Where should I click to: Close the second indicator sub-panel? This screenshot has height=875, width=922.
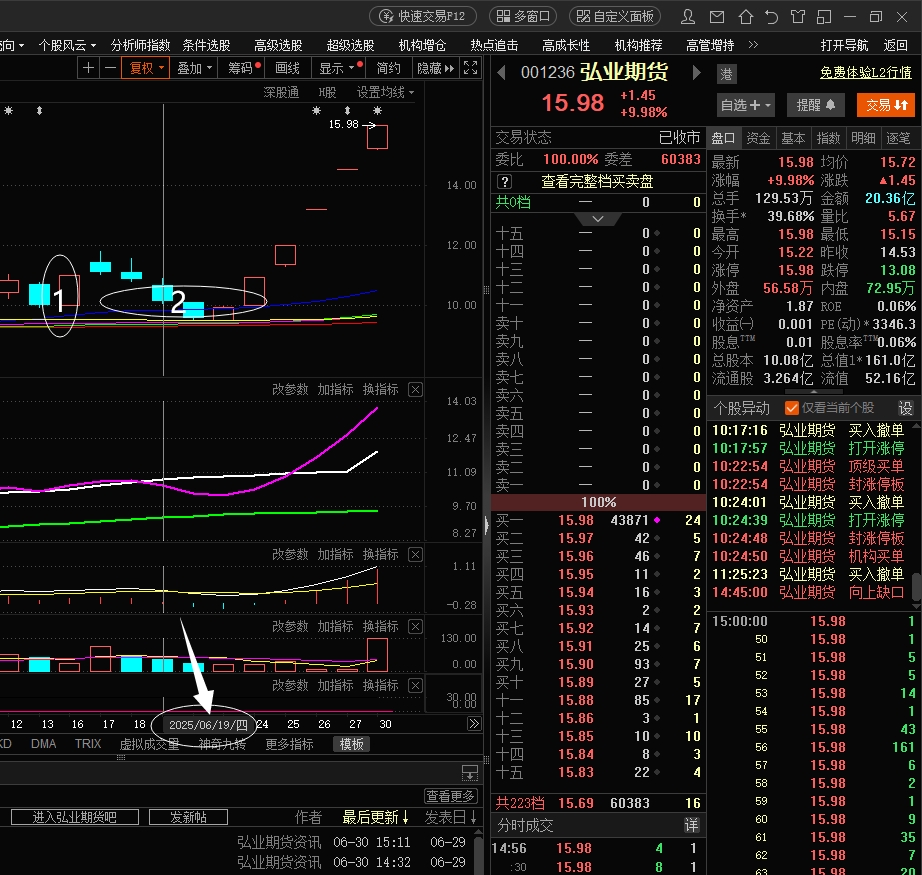point(415,555)
